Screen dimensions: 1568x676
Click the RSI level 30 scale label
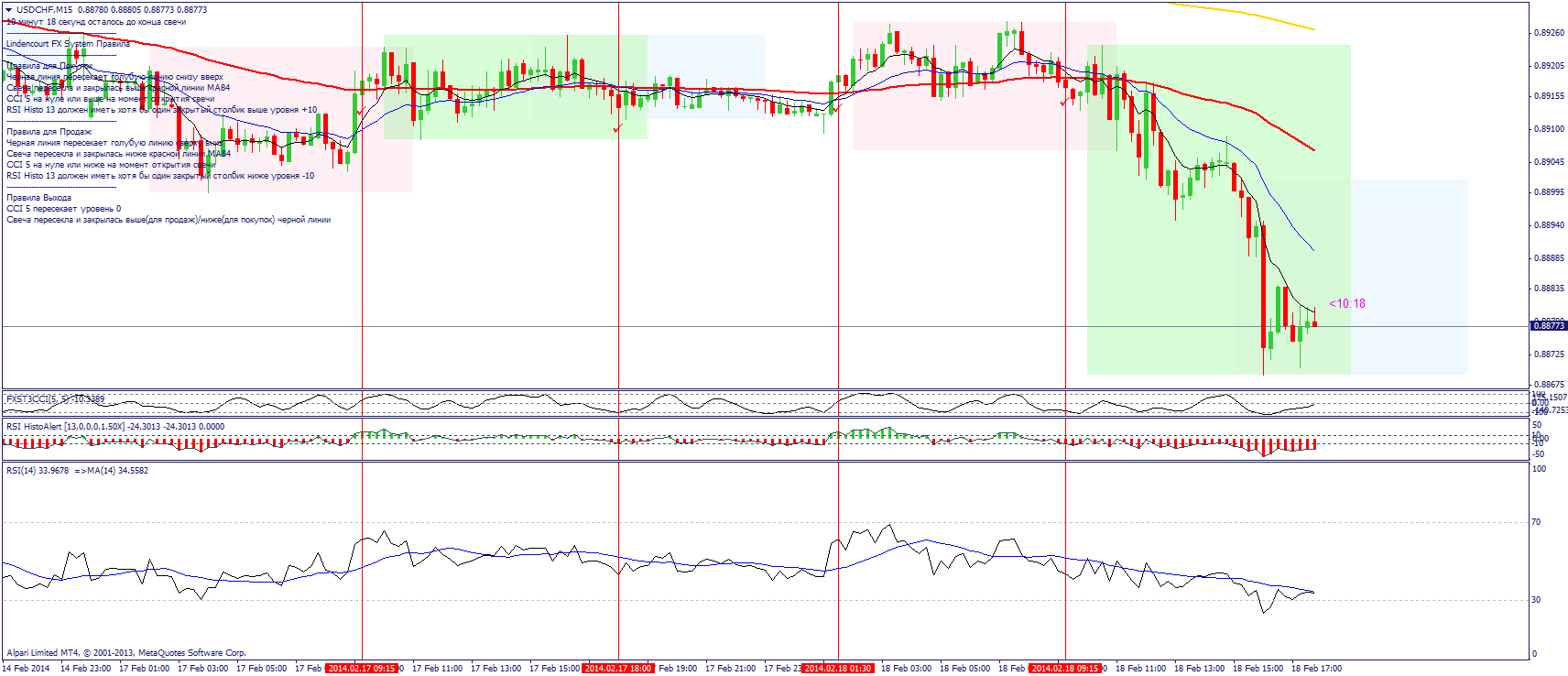(x=1537, y=600)
